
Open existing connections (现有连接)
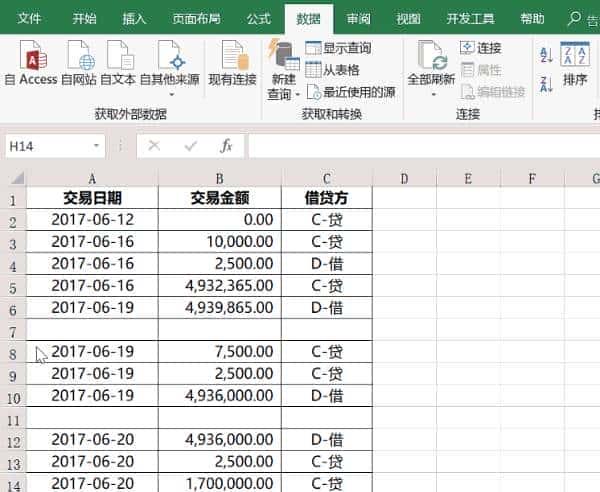pos(233,64)
